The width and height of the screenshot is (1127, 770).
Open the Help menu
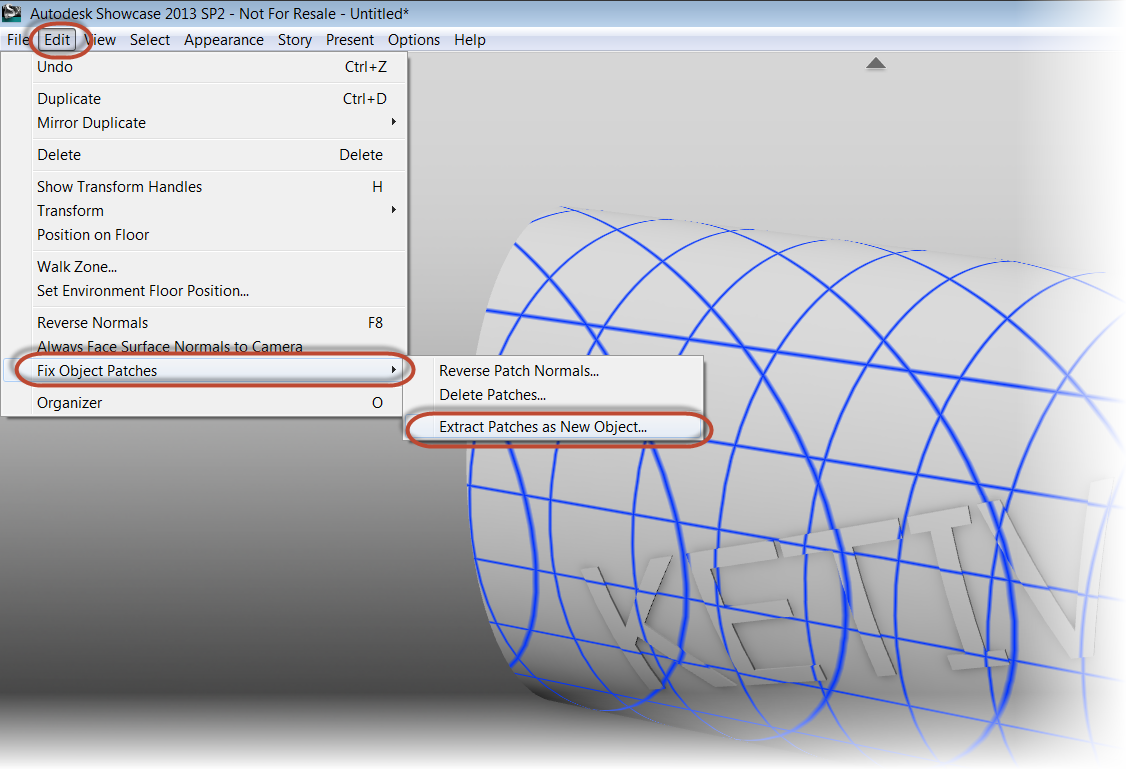[469, 39]
